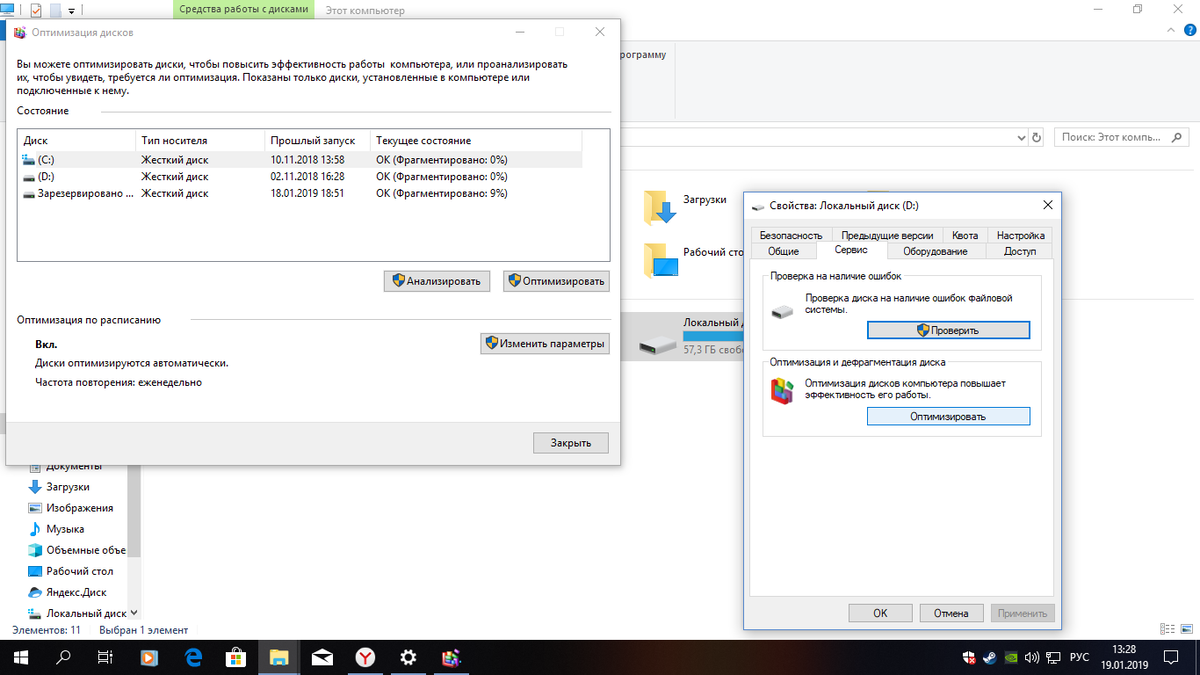Launch Microsoft Edge from taskbar
The height and width of the screenshot is (675, 1200).
tap(194, 657)
